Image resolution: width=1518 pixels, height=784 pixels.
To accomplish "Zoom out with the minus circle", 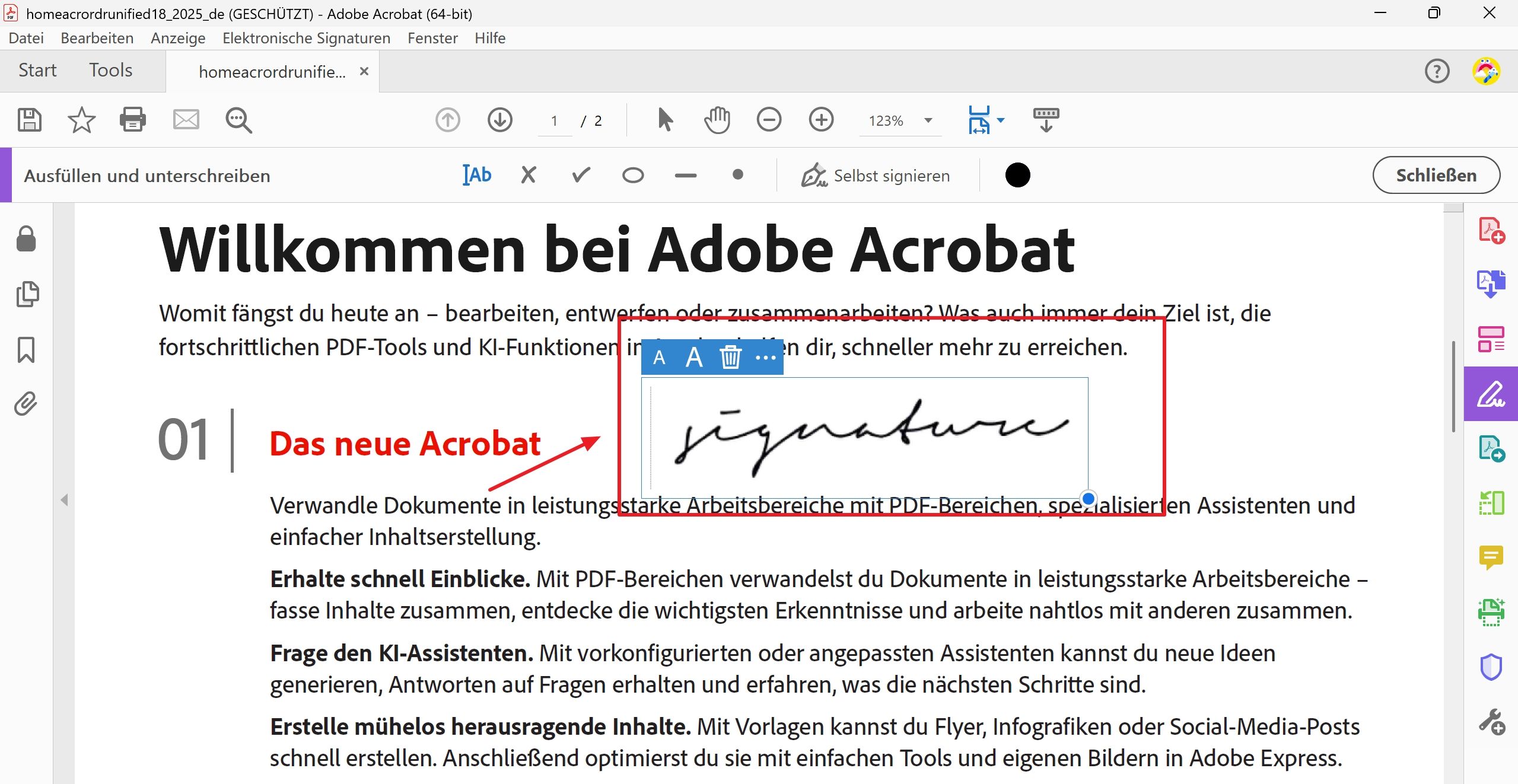I will pos(769,120).
